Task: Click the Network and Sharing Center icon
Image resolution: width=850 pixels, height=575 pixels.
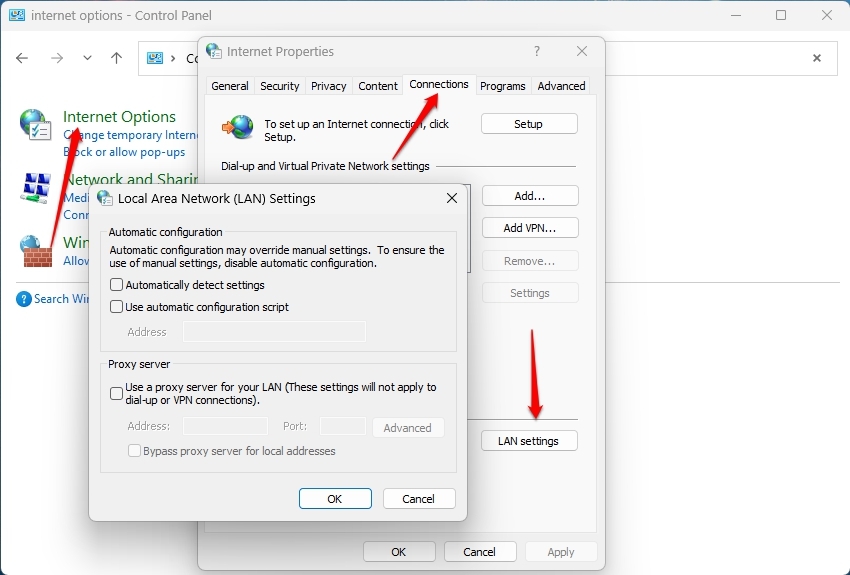Action: point(36,188)
